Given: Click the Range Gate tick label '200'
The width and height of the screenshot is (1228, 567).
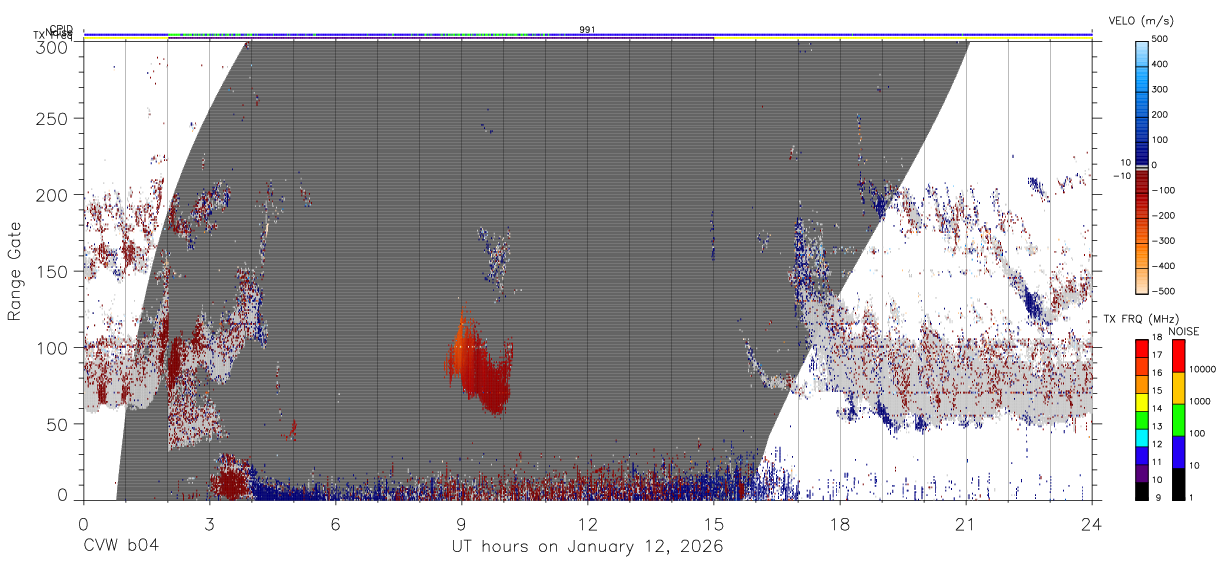Looking at the screenshot, I should pos(53,195).
